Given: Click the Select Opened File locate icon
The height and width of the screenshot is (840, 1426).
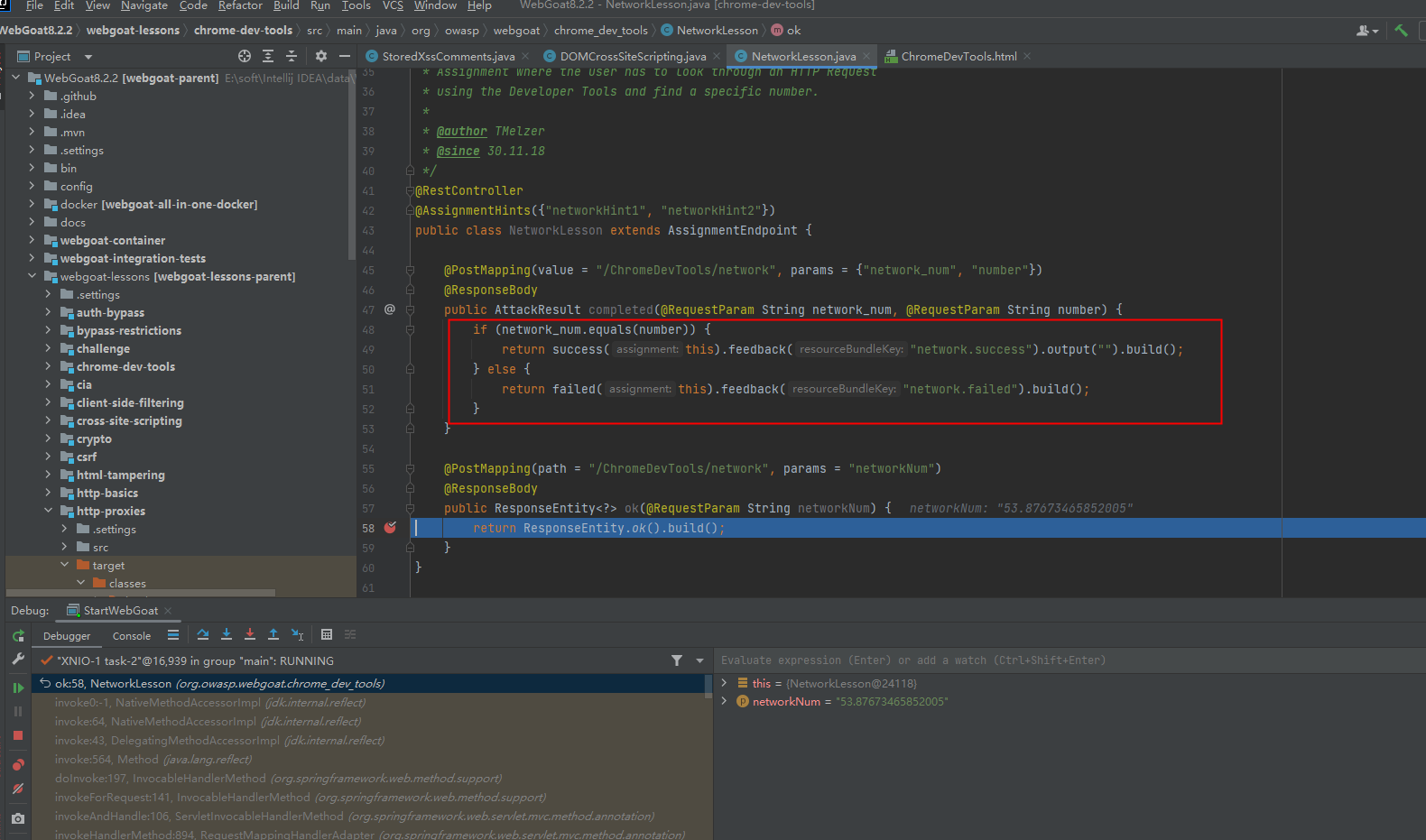Looking at the screenshot, I should 245,56.
